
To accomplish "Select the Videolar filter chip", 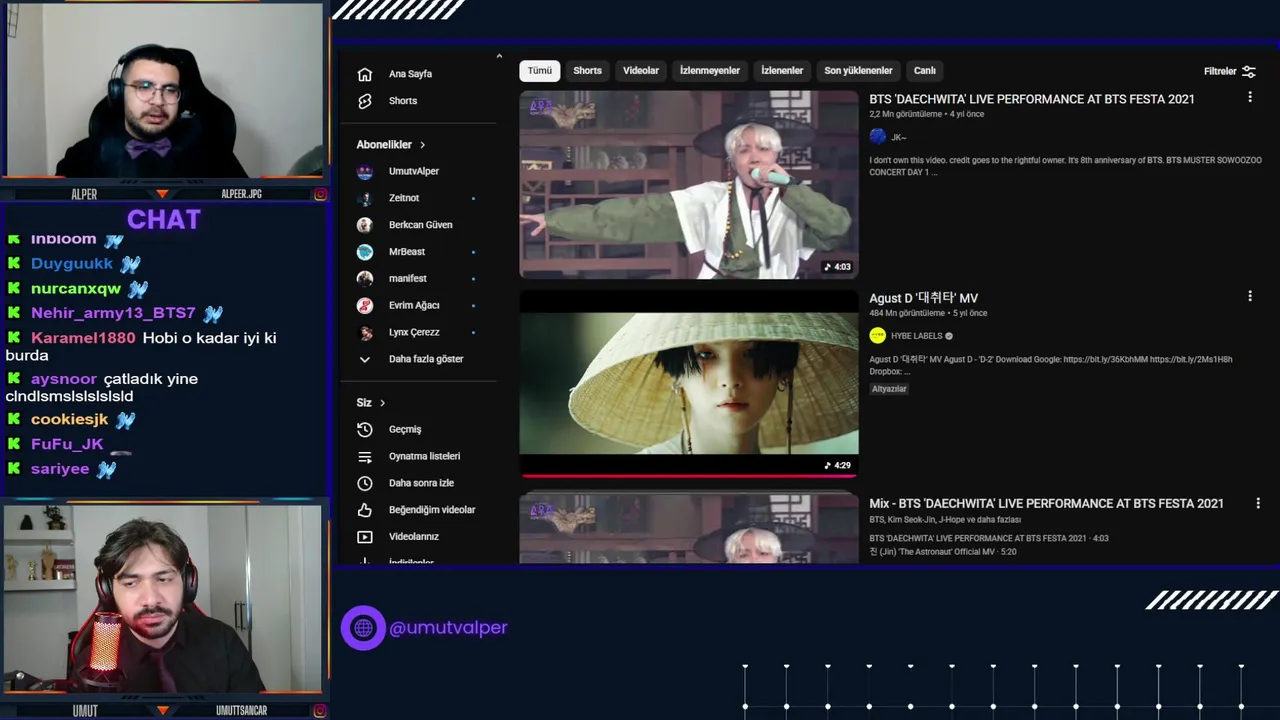I will coord(641,71).
